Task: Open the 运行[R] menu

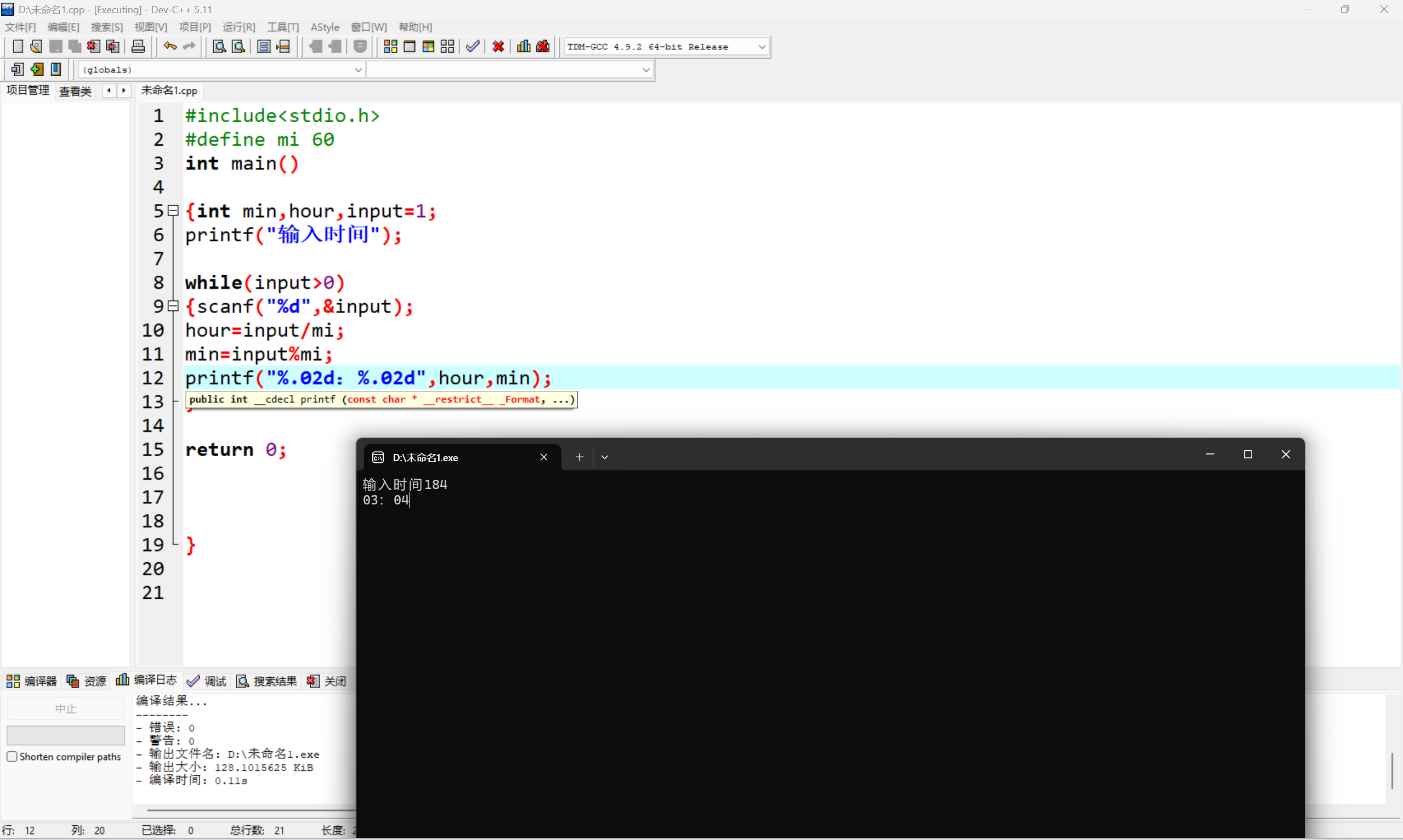Action: [x=238, y=27]
